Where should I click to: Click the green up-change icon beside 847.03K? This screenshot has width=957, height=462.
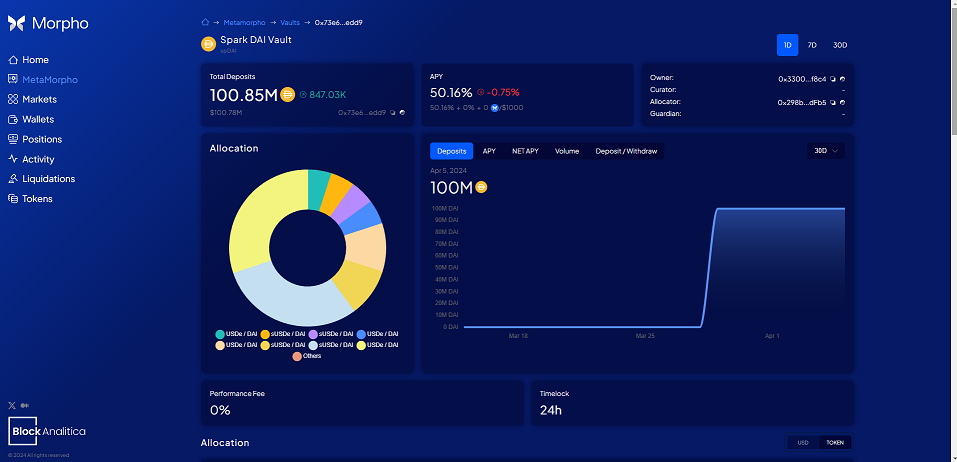tap(303, 95)
